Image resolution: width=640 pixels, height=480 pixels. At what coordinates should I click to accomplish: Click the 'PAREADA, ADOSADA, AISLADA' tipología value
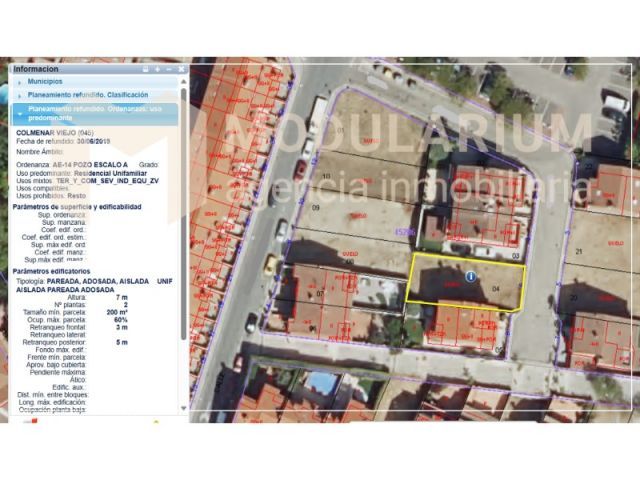(x=98, y=282)
